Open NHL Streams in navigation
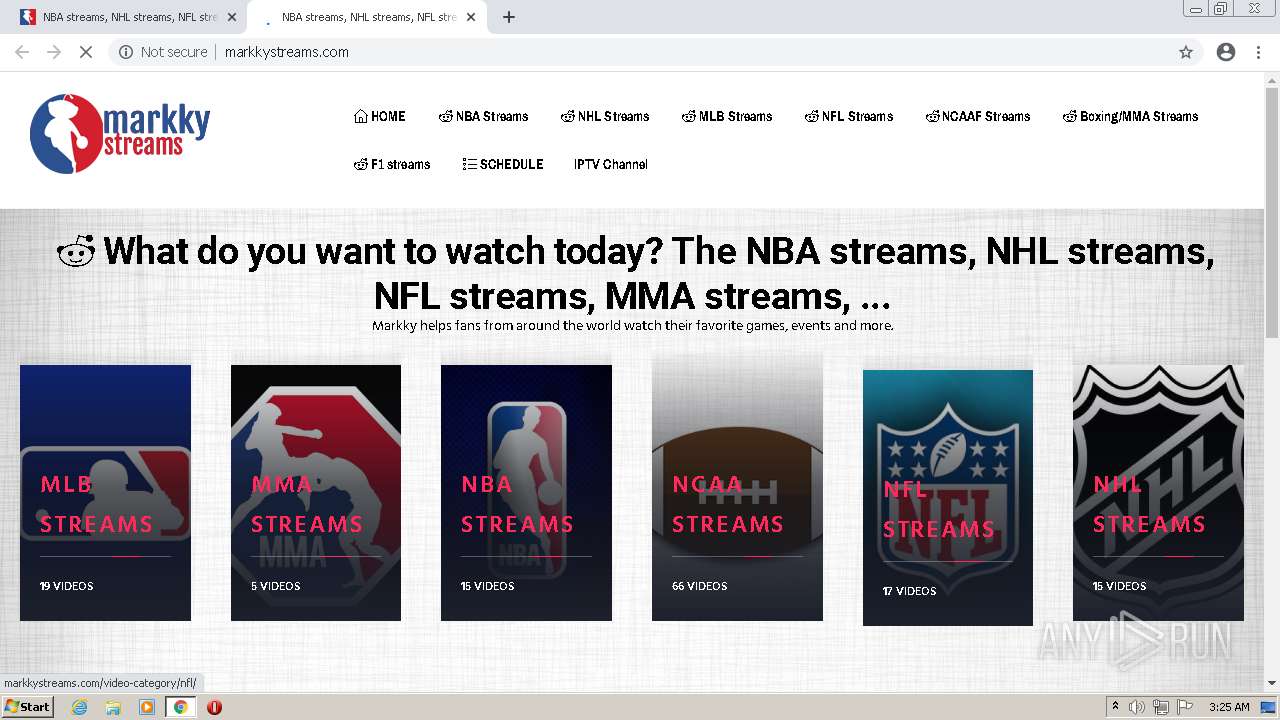 click(605, 116)
